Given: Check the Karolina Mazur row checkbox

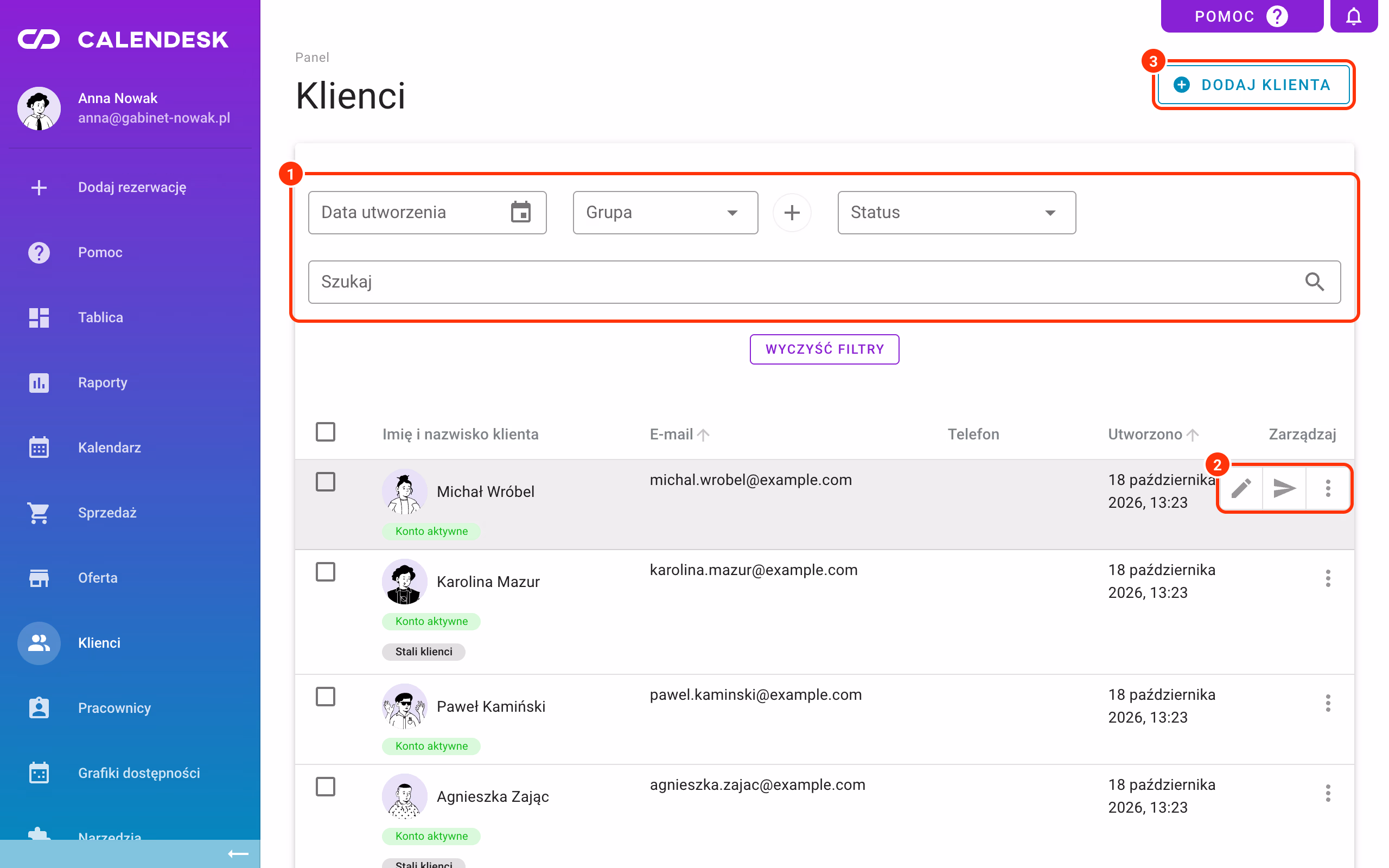Looking at the screenshot, I should point(326,572).
